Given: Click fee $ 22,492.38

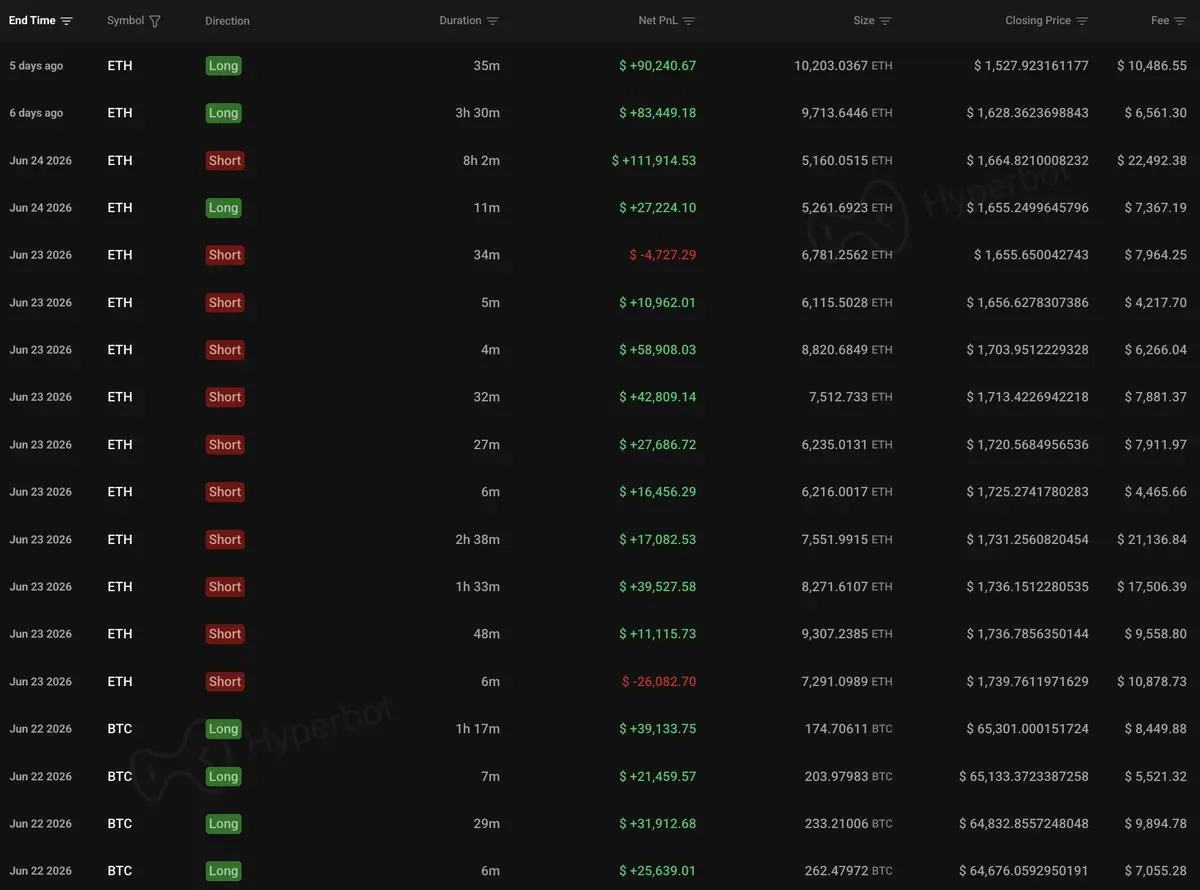Looking at the screenshot, I should point(1152,160).
